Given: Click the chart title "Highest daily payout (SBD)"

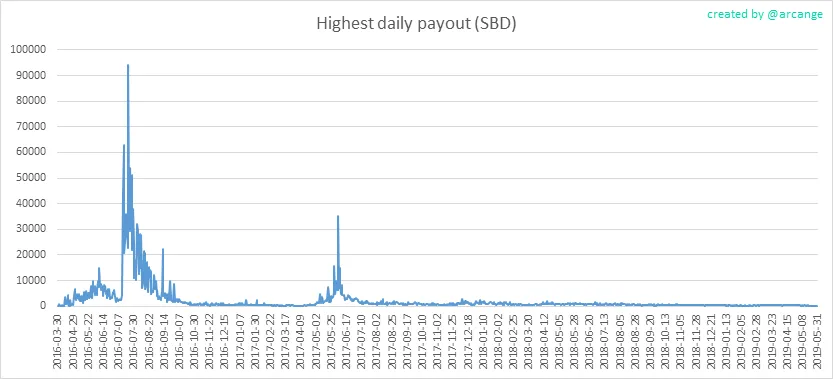Looking at the screenshot, I should [416, 24].
